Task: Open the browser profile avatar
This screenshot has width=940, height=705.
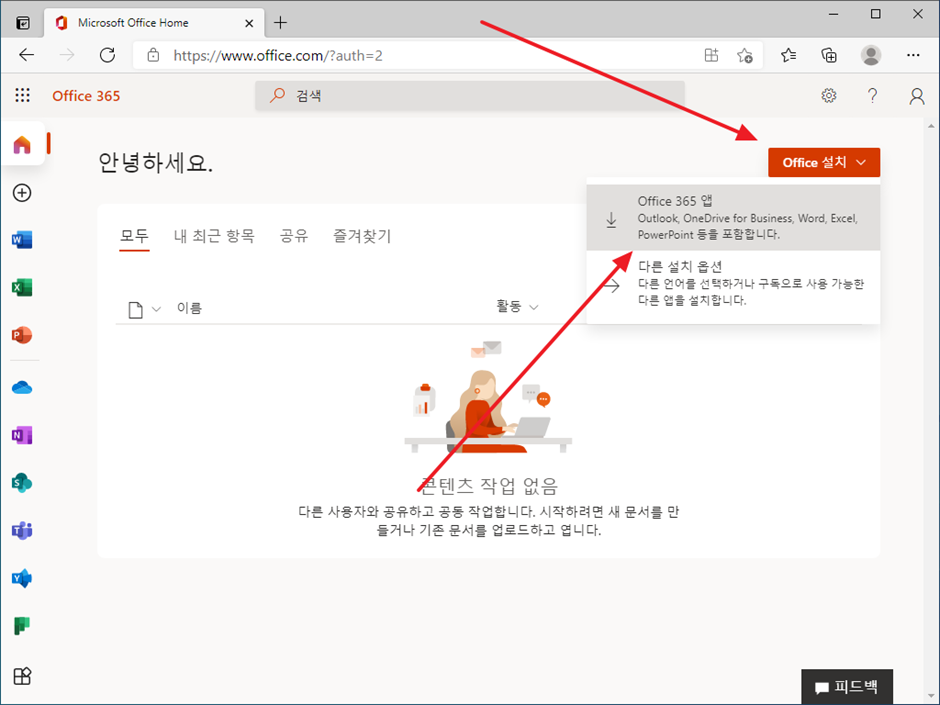Action: coord(871,55)
